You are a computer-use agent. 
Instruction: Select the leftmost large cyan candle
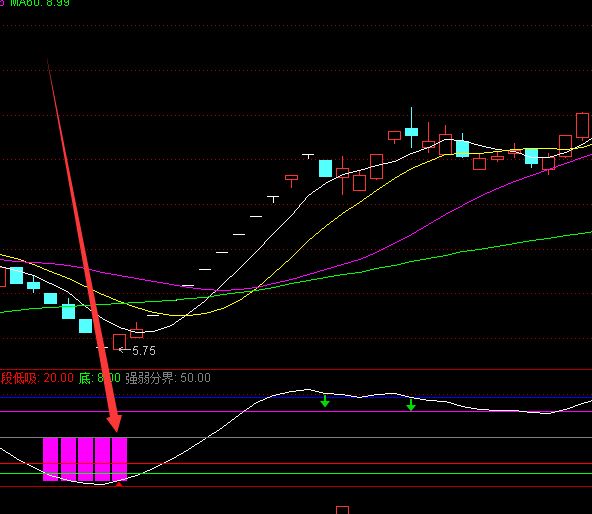(x=17, y=275)
